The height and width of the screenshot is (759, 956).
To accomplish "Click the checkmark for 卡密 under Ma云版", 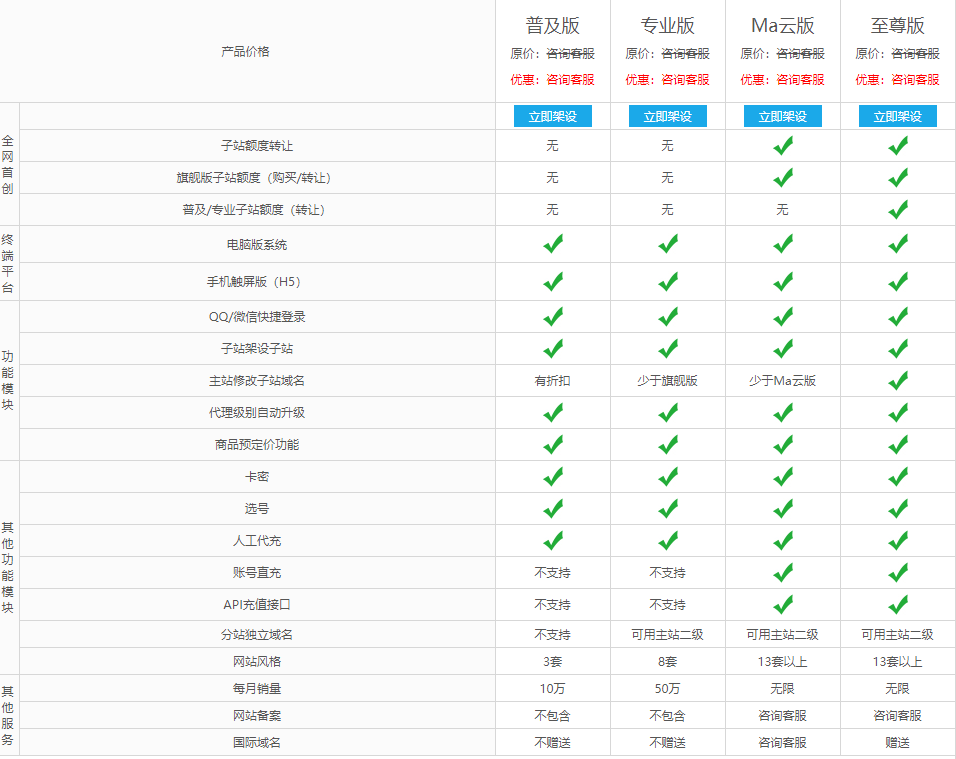I will [783, 476].
